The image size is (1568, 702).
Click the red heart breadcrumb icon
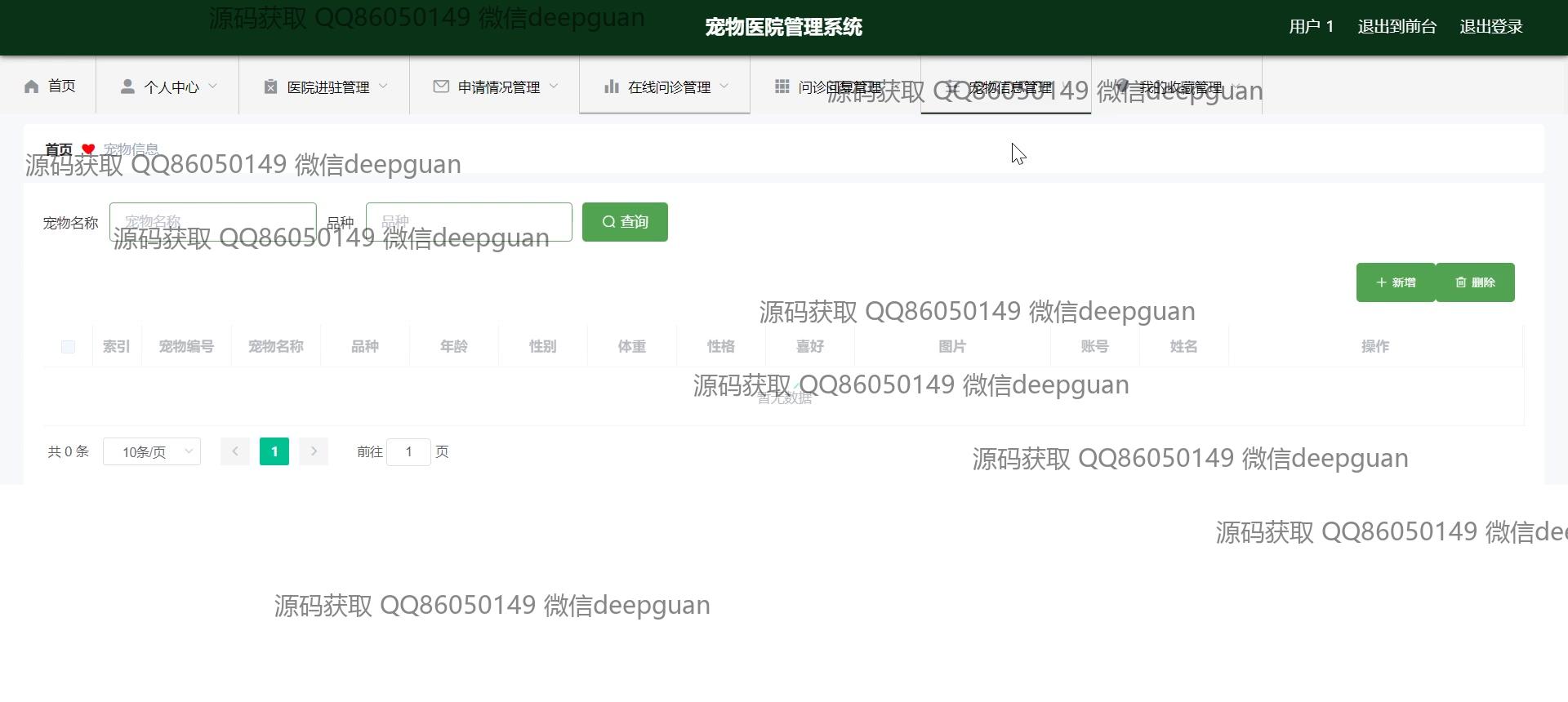88,149
